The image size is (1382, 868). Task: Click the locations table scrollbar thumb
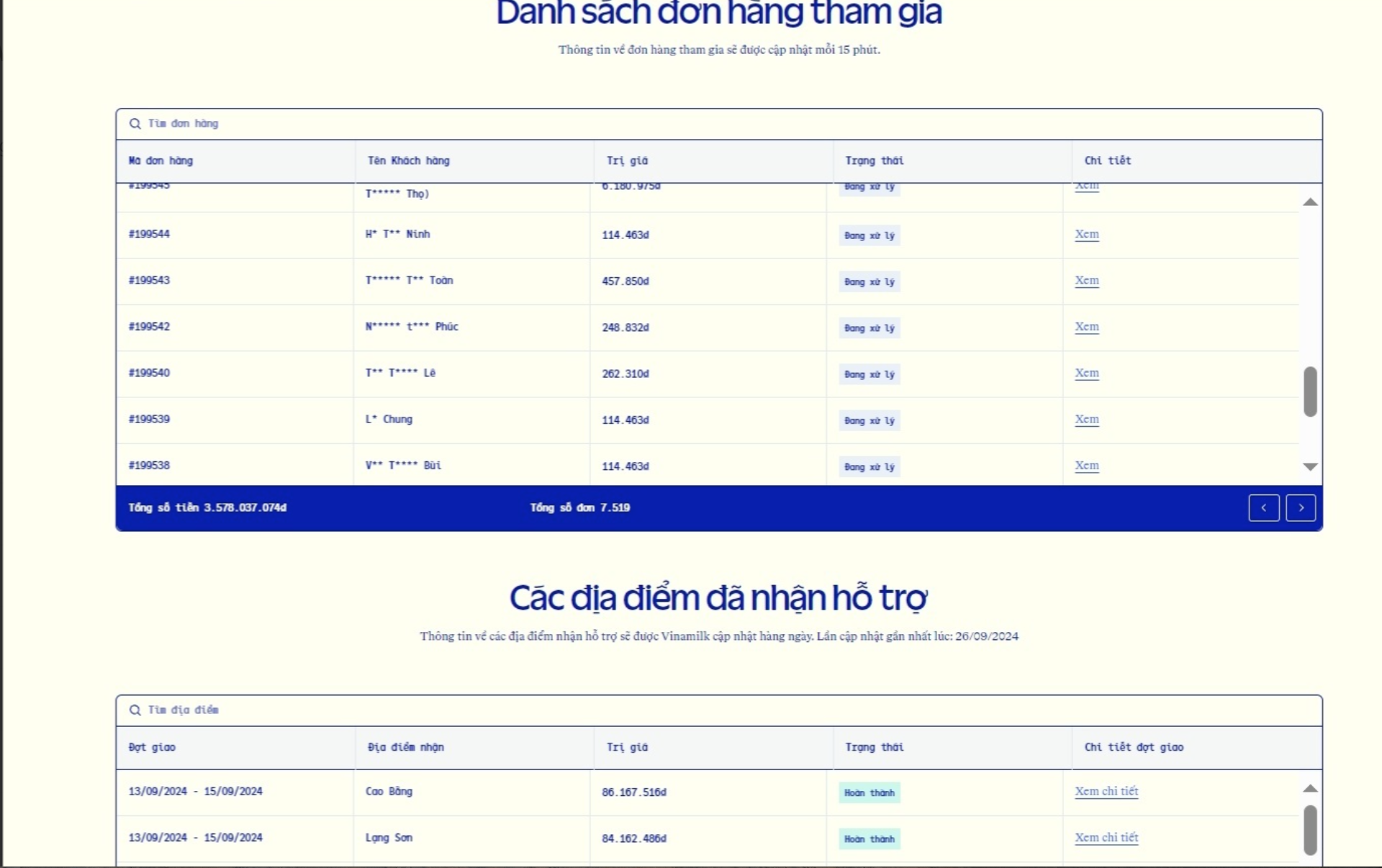coord(1310,829)
